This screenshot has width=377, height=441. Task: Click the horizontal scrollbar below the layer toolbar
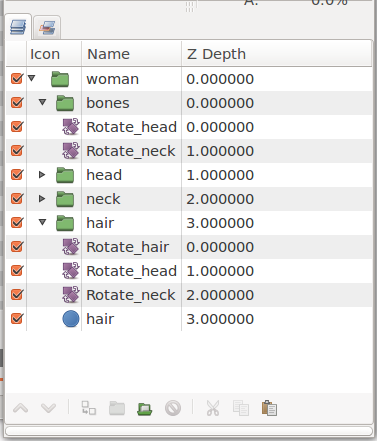click(189, 431)
